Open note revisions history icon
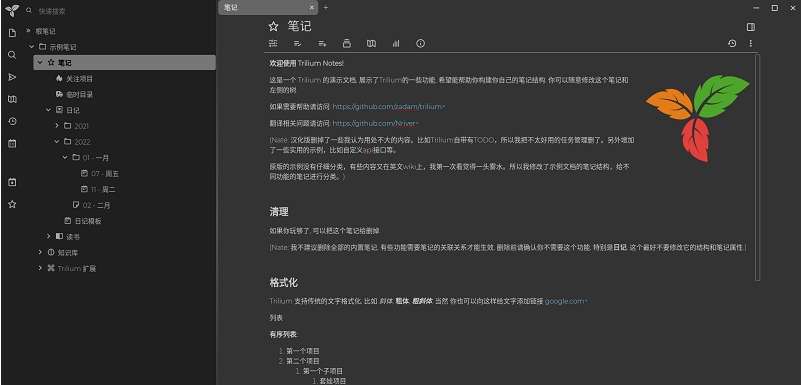This screenshot has height=385, width=801. [732, 43]
